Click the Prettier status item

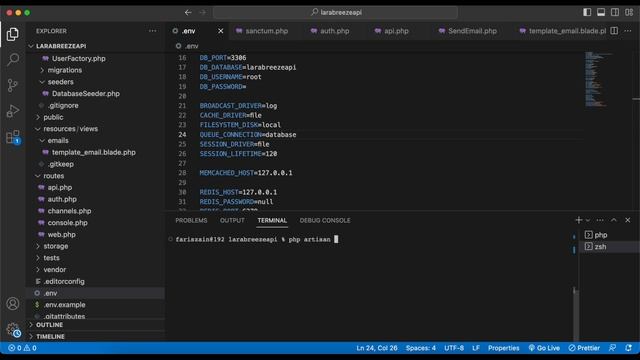[x=584, y=348]
